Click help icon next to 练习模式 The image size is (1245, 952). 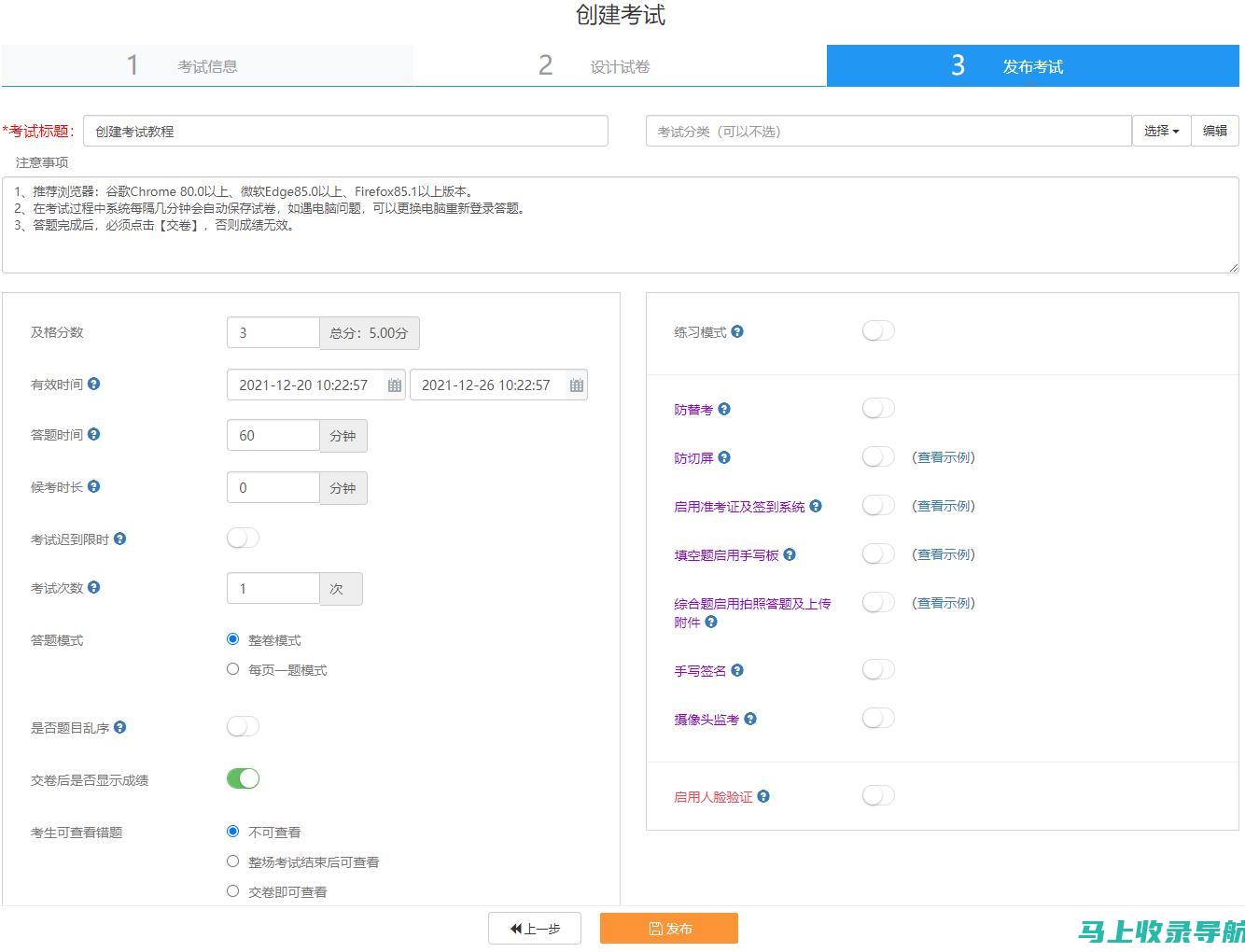[737, 331]
